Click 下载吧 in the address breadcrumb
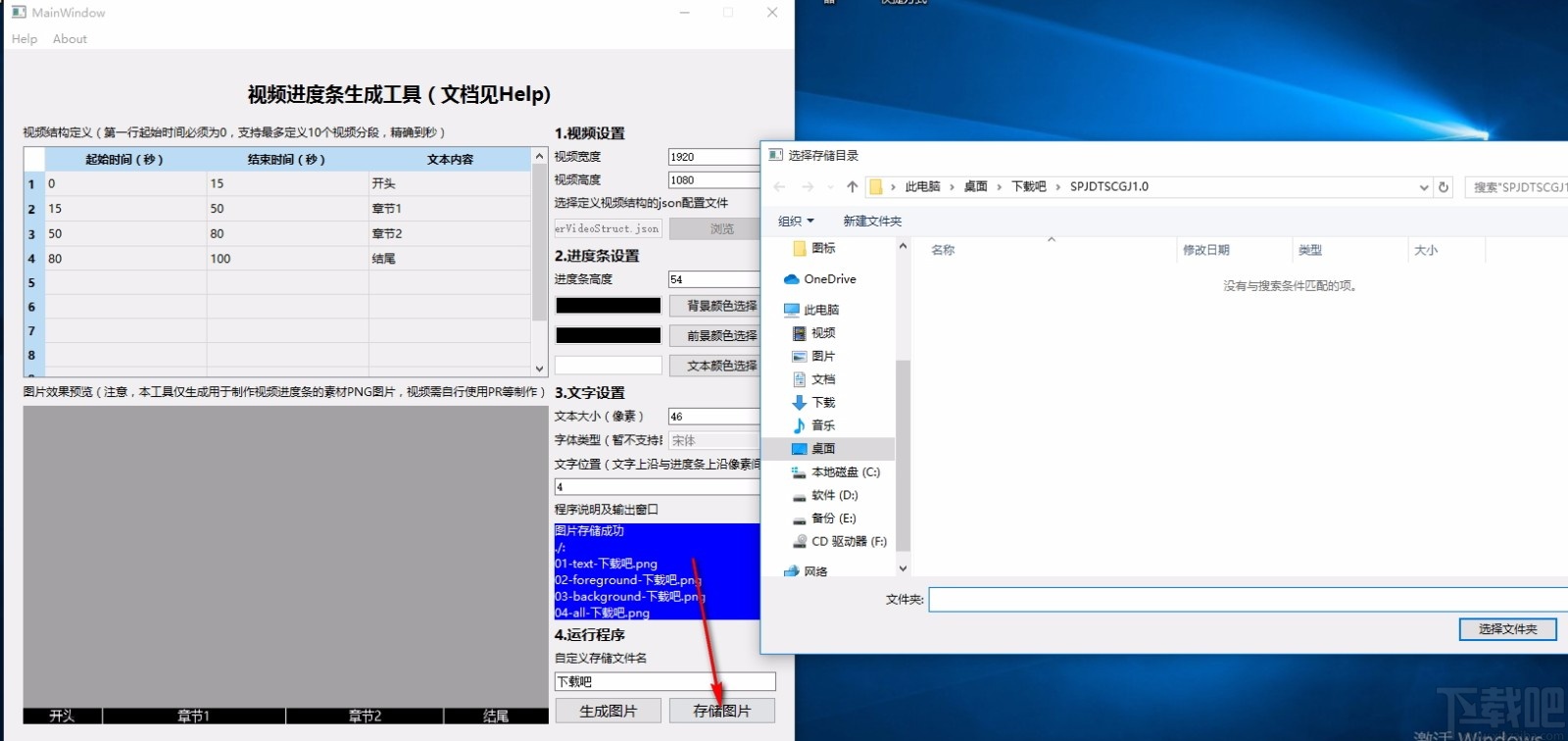Image resolution: width=1568 pixels, height=741 pixels. [1029, 186]
